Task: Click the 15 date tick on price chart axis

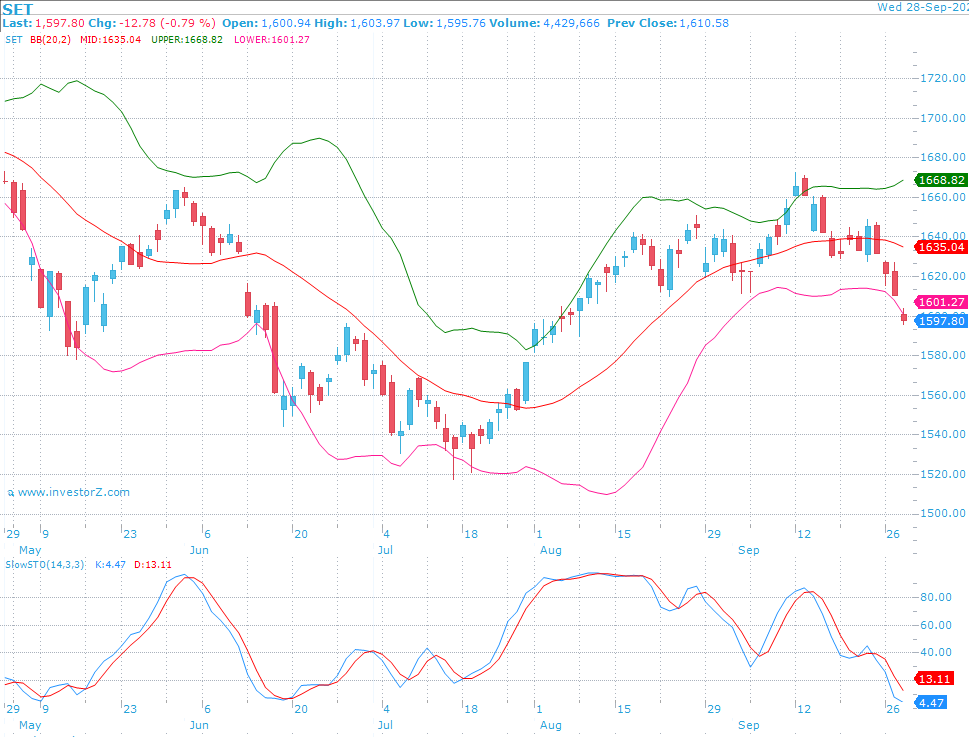Action: tap(624, 534)
